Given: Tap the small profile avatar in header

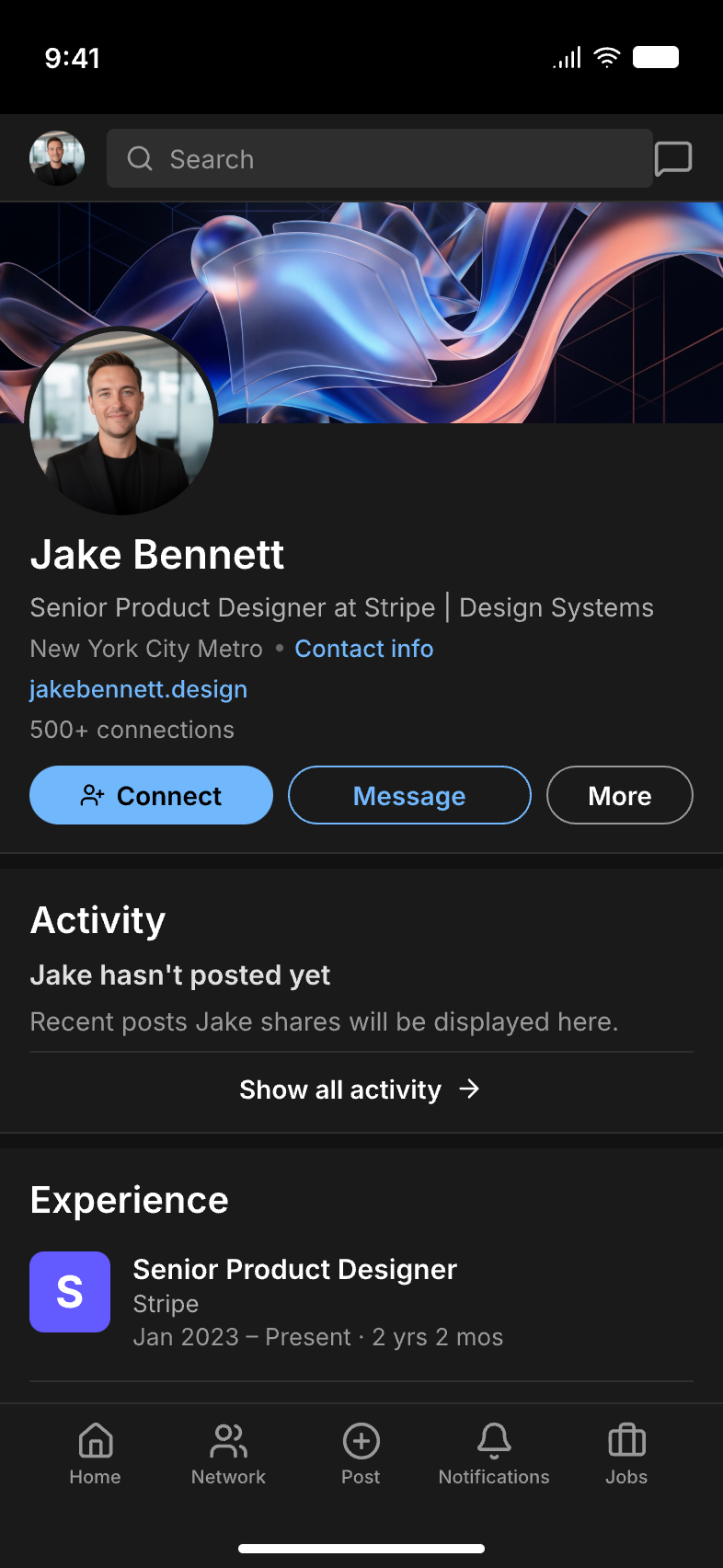Looking at the screenshot, I should pyautogui.click(x=57, y=158).
